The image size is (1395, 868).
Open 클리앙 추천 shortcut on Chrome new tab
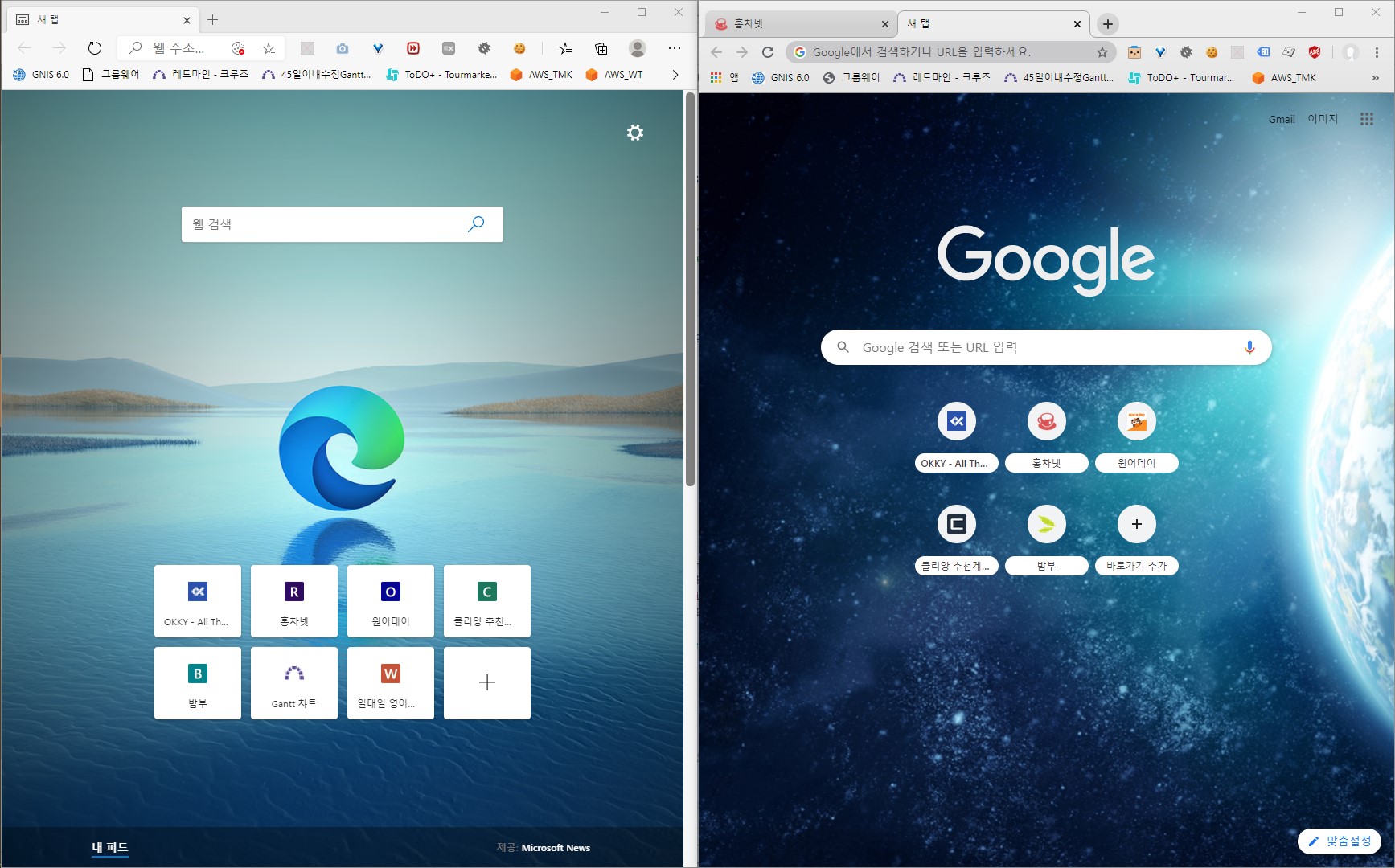click(x=957, y=539)
